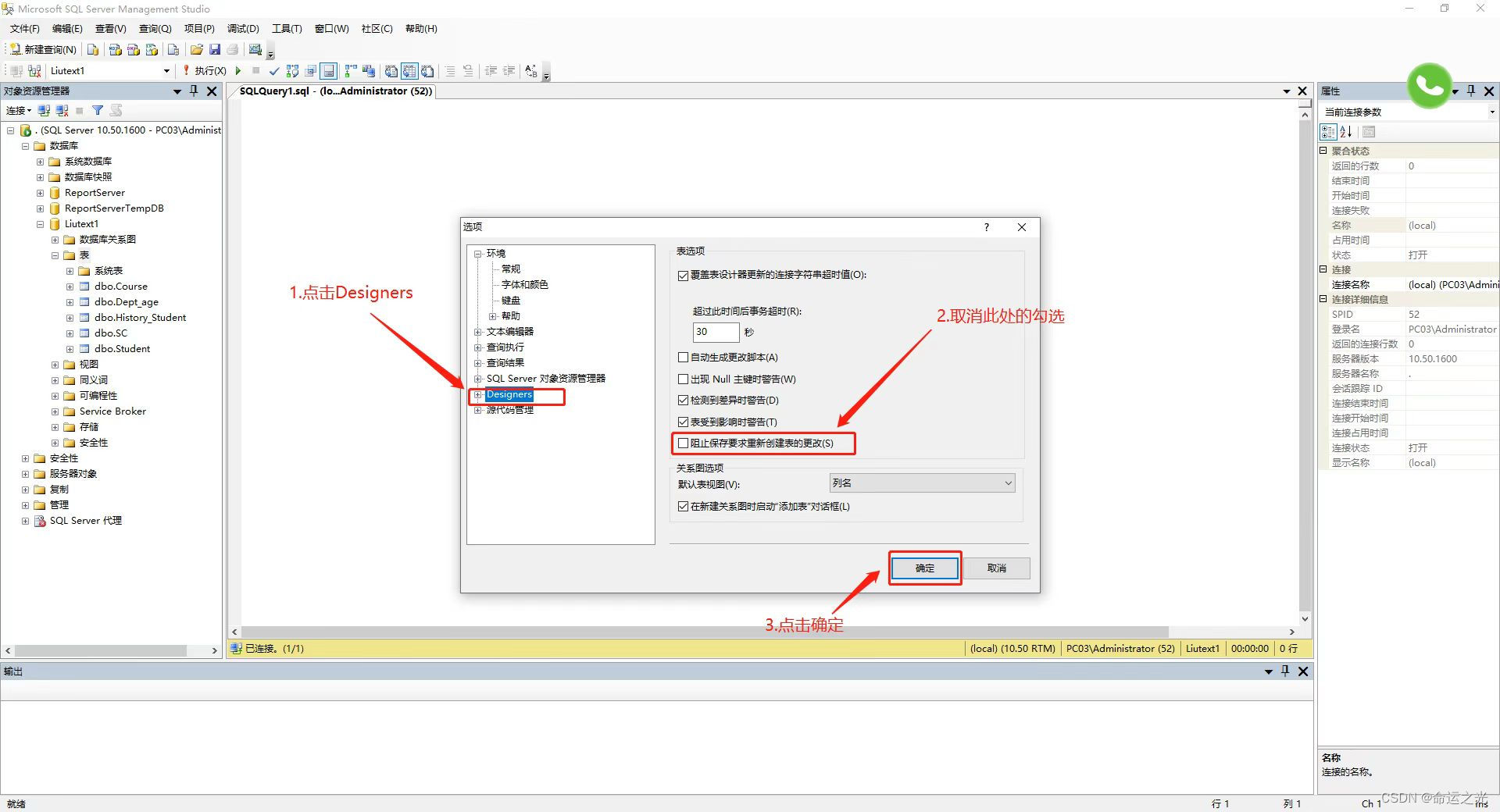
Task: Parse the query with the blue checkmark icon
Action: 274,71
